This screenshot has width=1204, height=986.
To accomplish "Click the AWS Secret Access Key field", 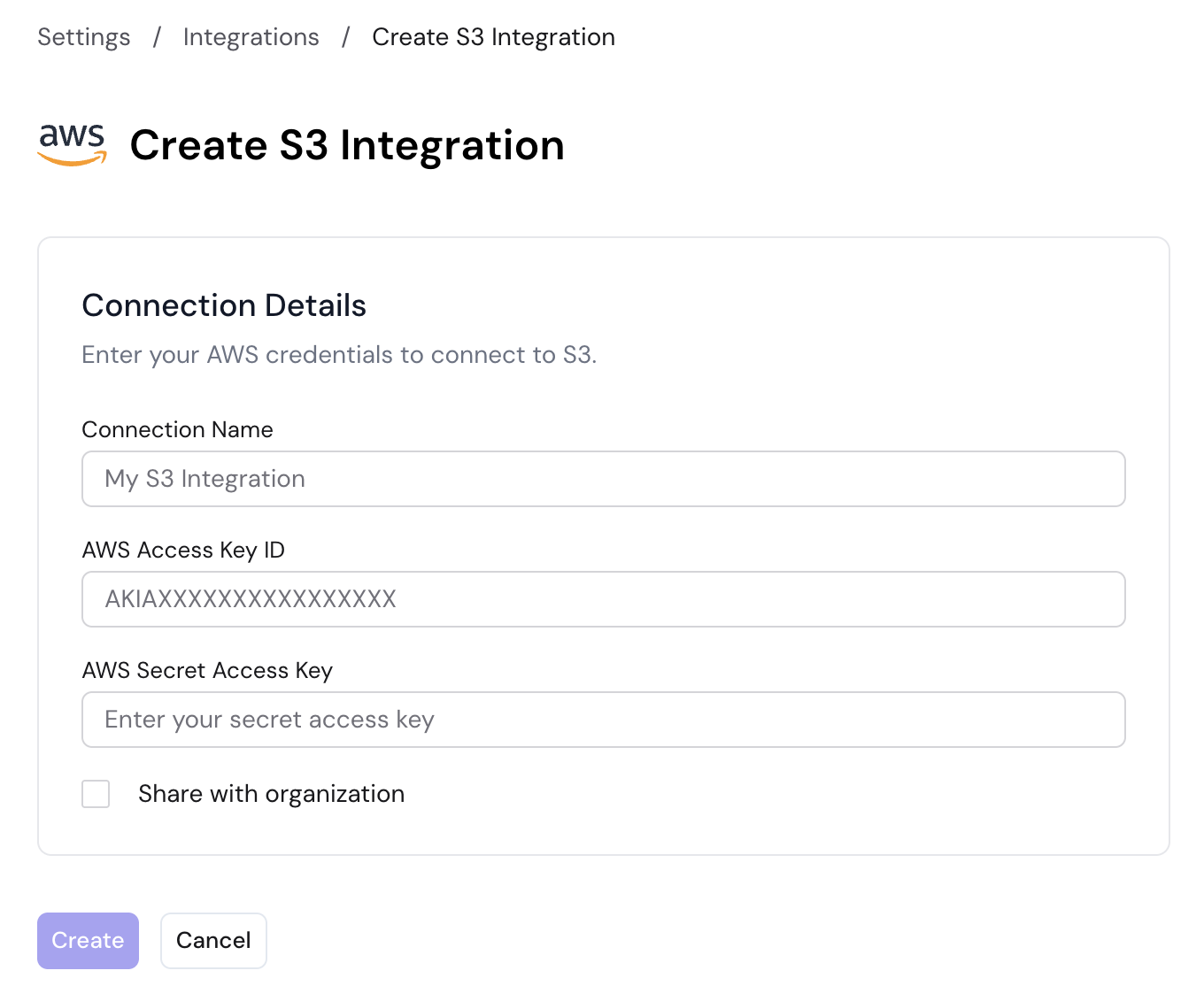I will (x=604, y=720).
